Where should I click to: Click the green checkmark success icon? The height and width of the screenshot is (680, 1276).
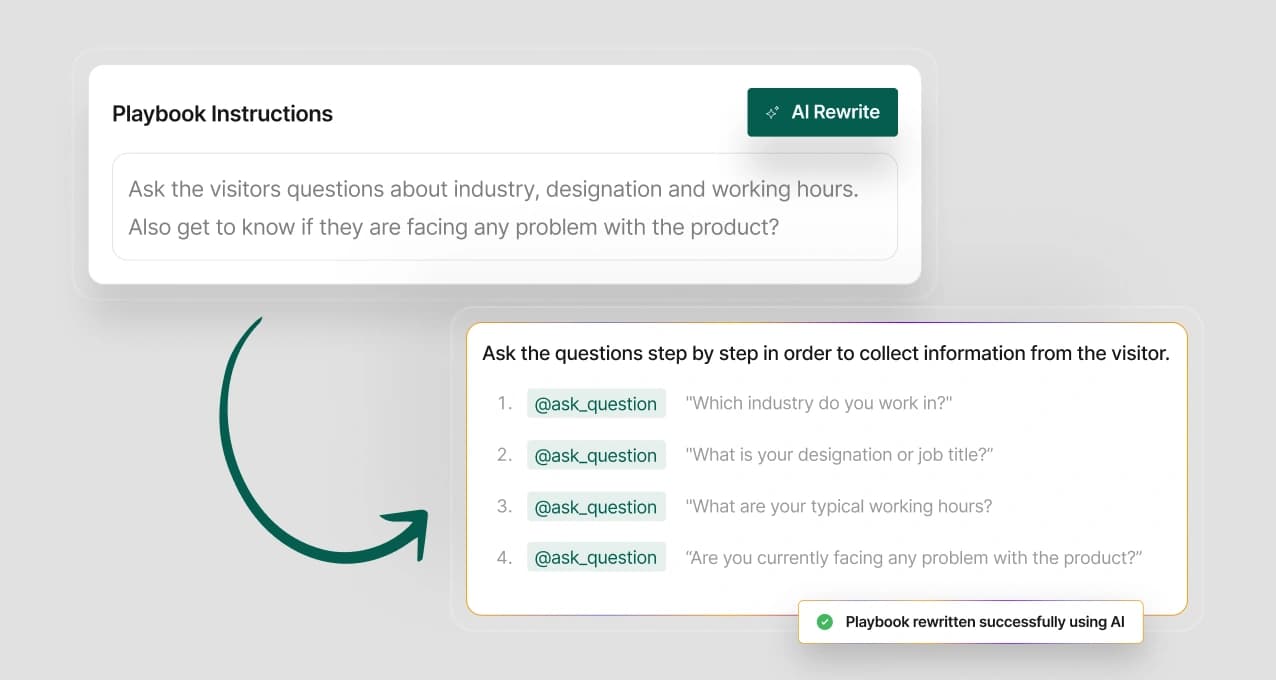pos(825,622)
